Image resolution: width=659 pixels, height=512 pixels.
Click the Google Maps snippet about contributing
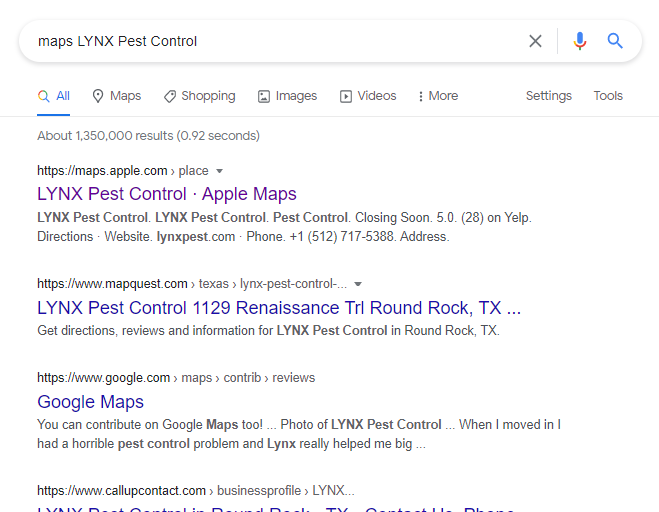click(299, 434)
